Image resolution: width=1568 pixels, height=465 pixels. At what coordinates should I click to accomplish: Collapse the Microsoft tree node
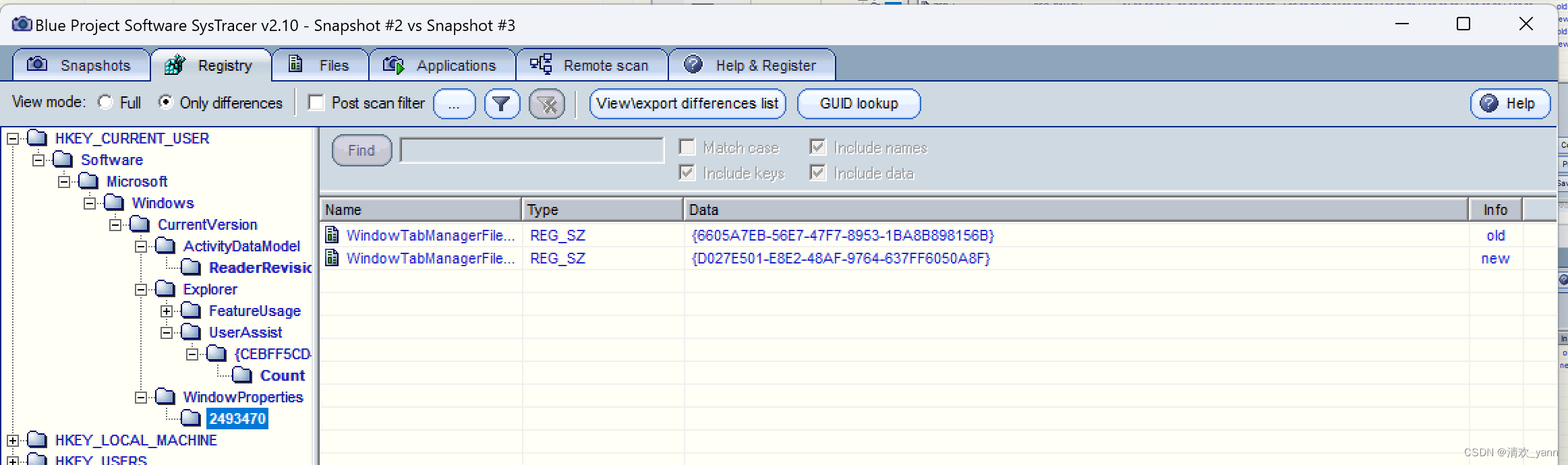64,182
